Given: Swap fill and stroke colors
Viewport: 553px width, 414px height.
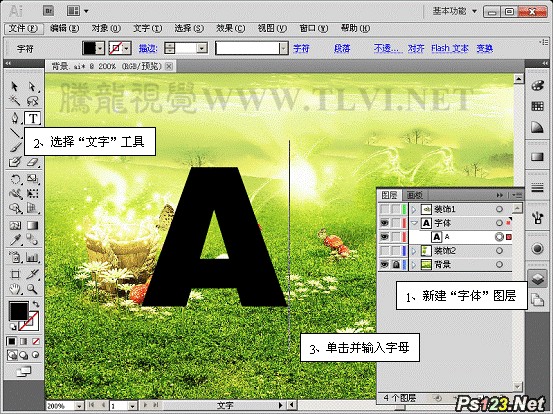Looking at the screenshot, I should pos(36,304).
